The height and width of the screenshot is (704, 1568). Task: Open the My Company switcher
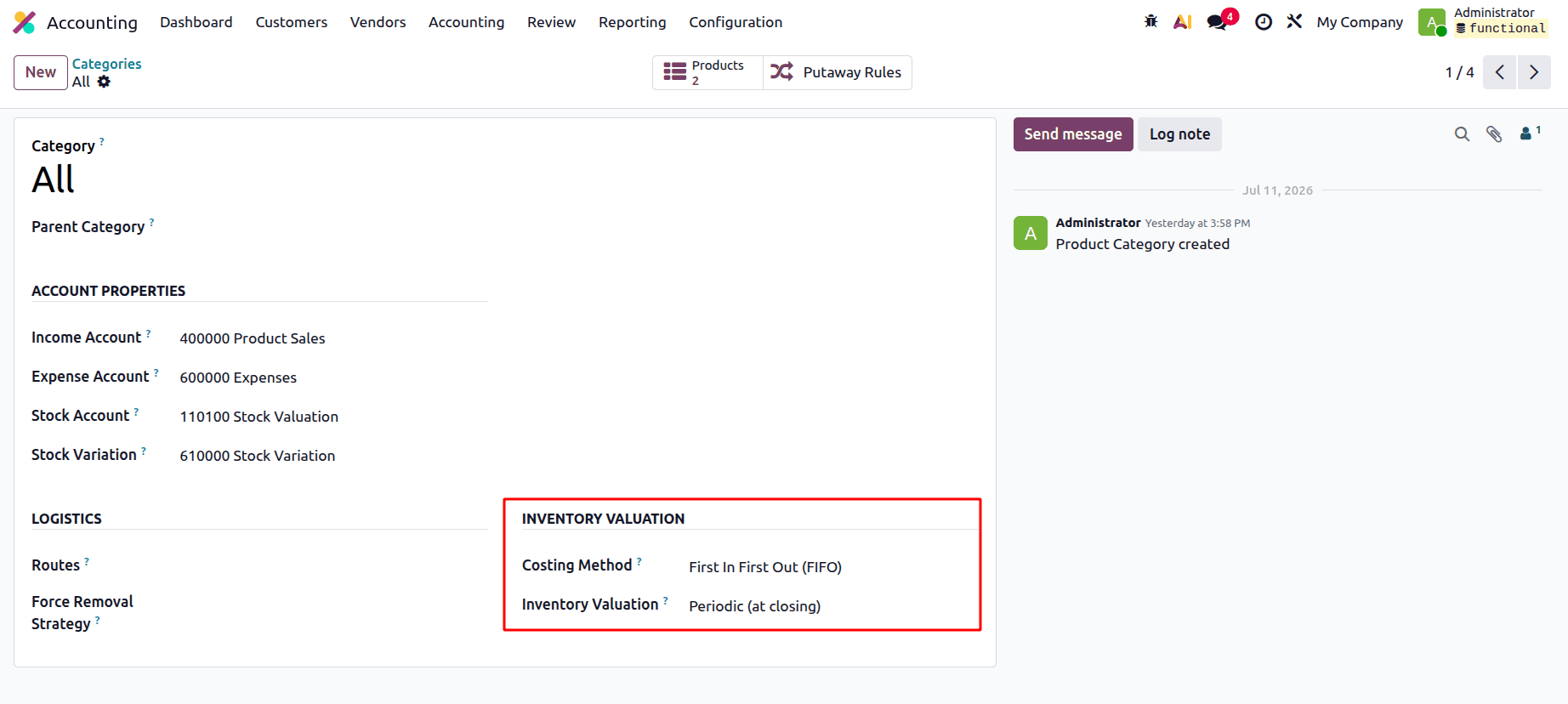tap(1360, 22)
